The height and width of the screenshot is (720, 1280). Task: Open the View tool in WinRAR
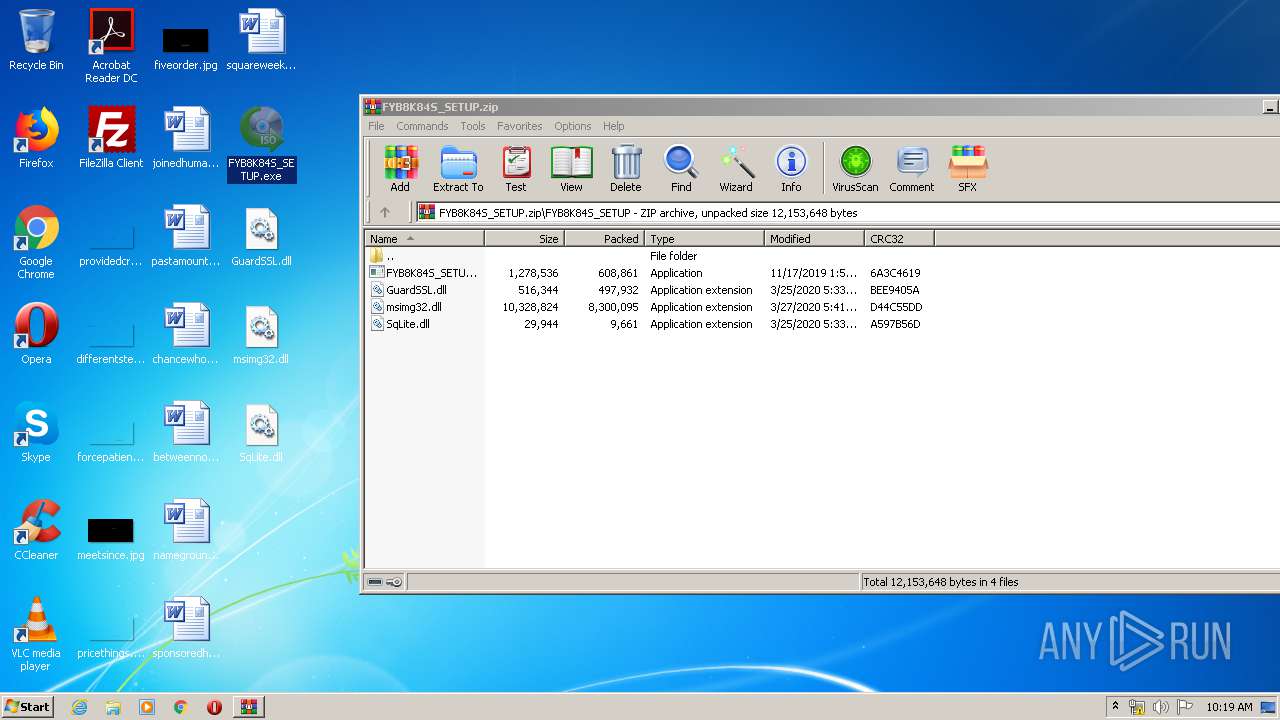point(571,168)
